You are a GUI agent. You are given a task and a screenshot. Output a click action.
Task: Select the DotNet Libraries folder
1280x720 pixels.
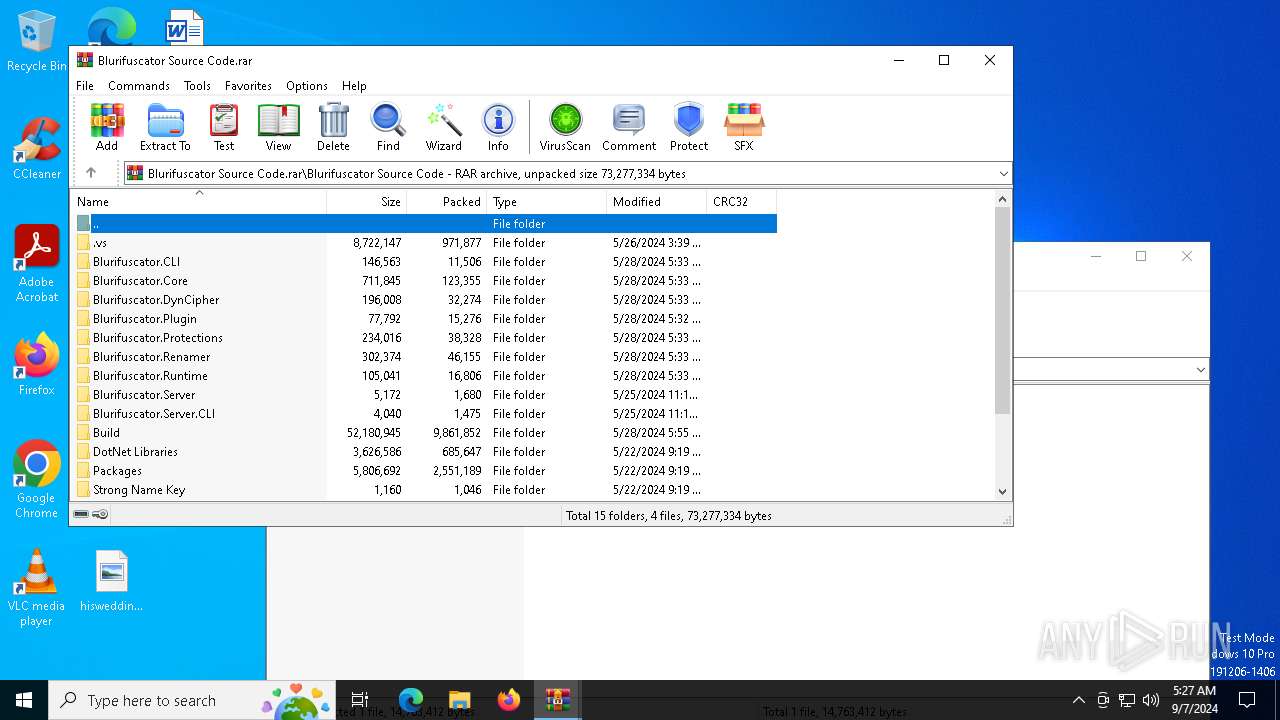click(x=425, y=452)
